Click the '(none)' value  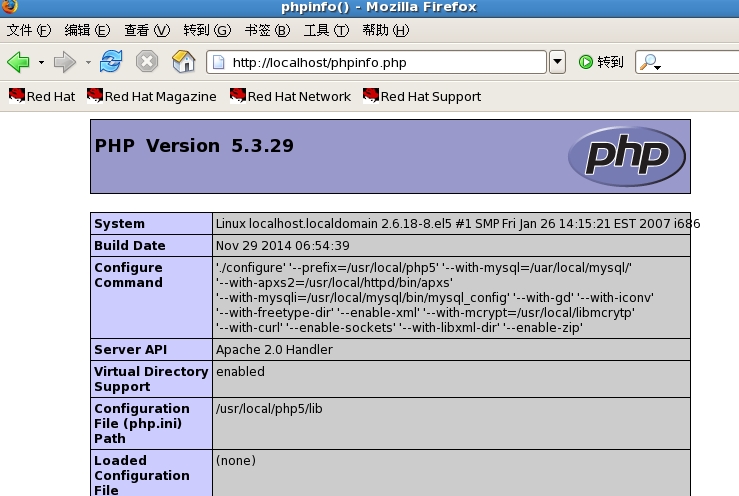click(x=236, y=461)
